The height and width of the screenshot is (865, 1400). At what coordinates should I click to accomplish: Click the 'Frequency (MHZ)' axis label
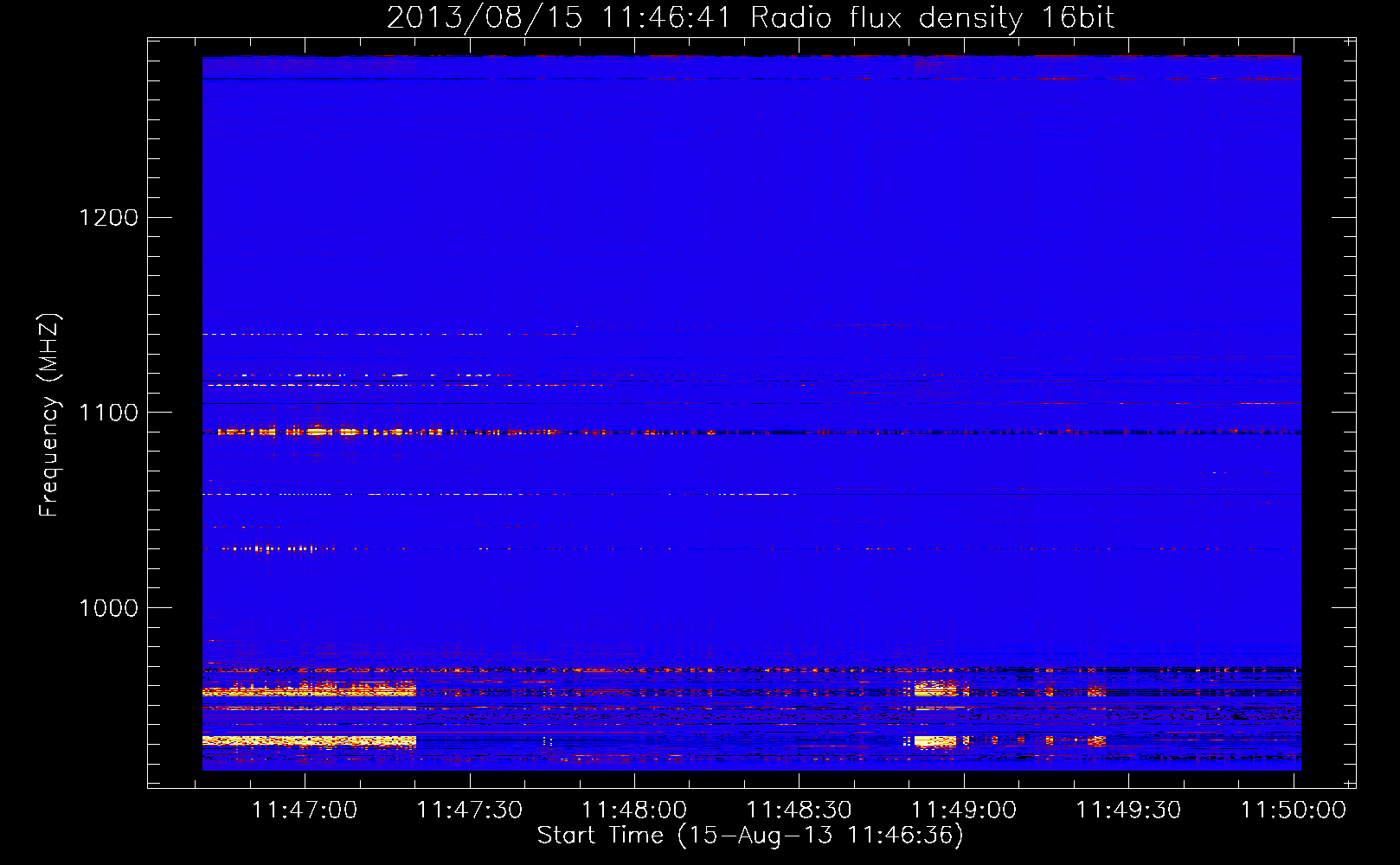pyautogui.click(x=49, y=415)
